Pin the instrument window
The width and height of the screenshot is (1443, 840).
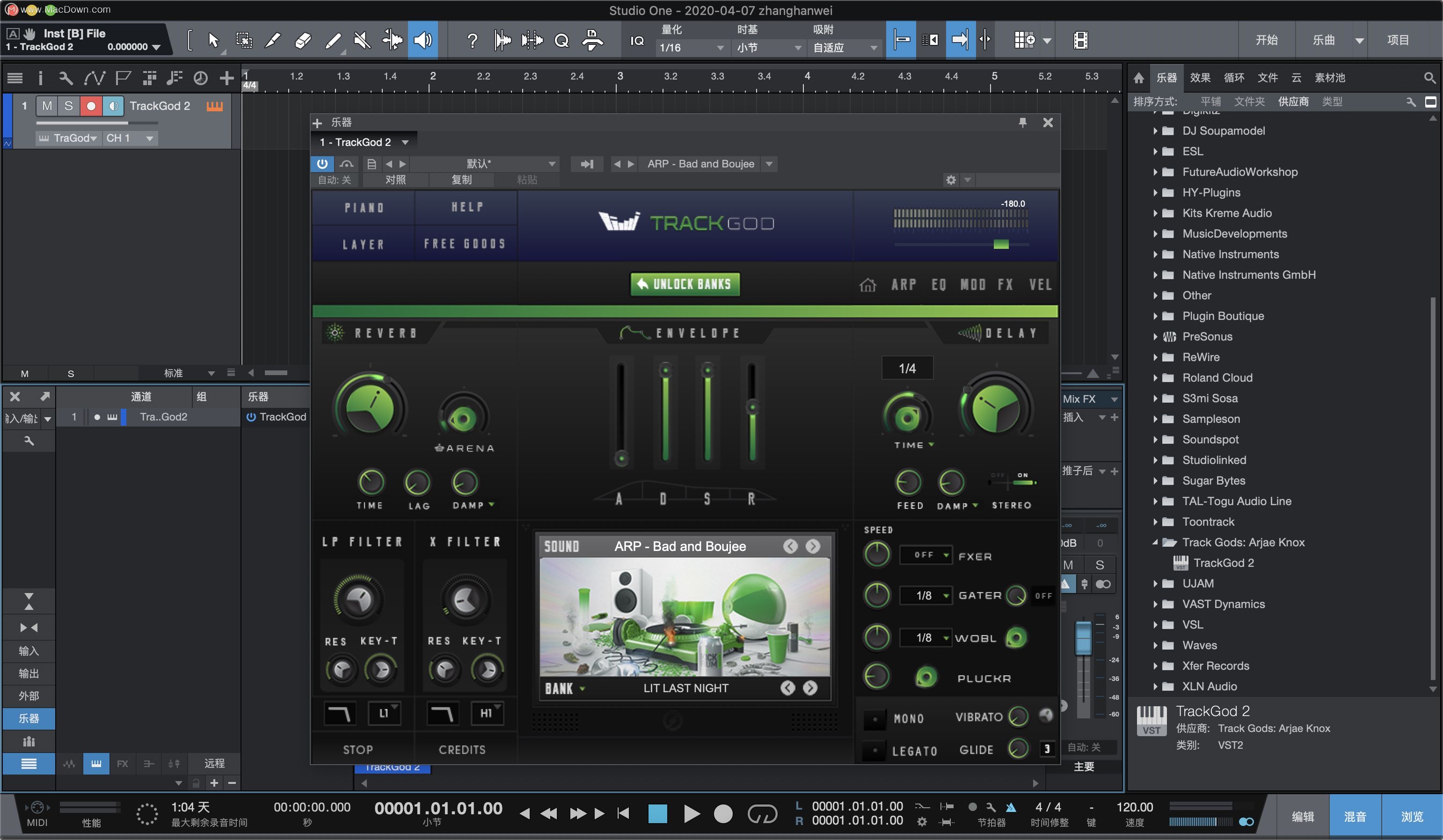[x=1022, y=123]
